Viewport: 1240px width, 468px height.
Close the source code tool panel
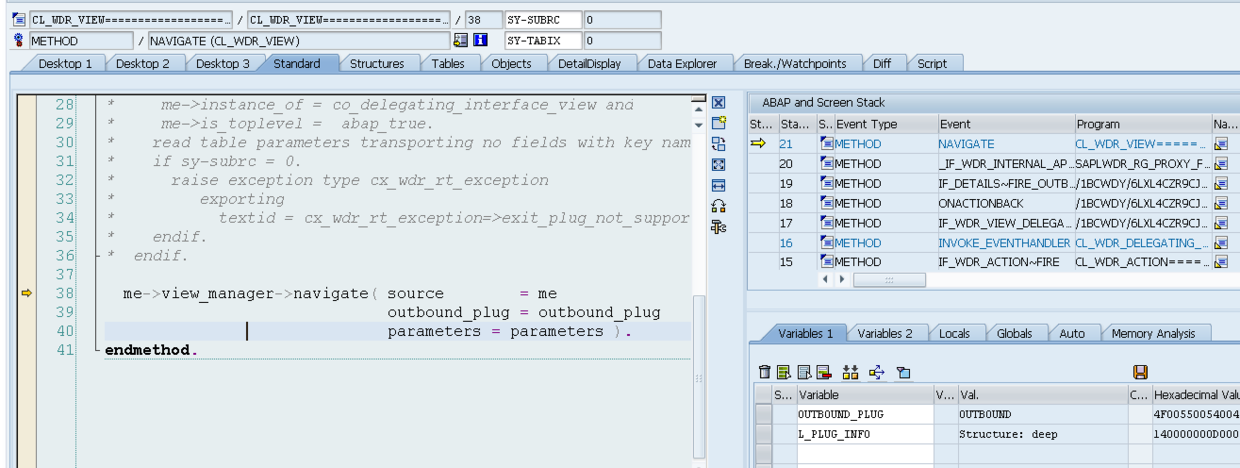tap(717, 103)
